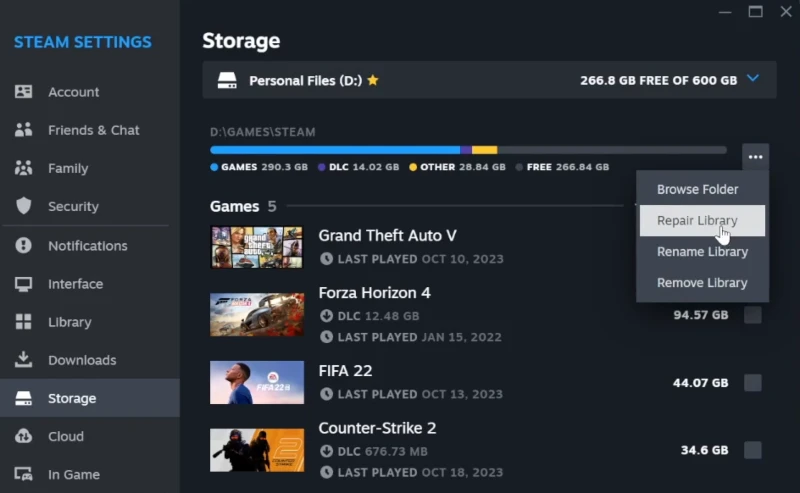Select the Storage settings tab
This screenshot has width=800, height=493.
point(90,398)
